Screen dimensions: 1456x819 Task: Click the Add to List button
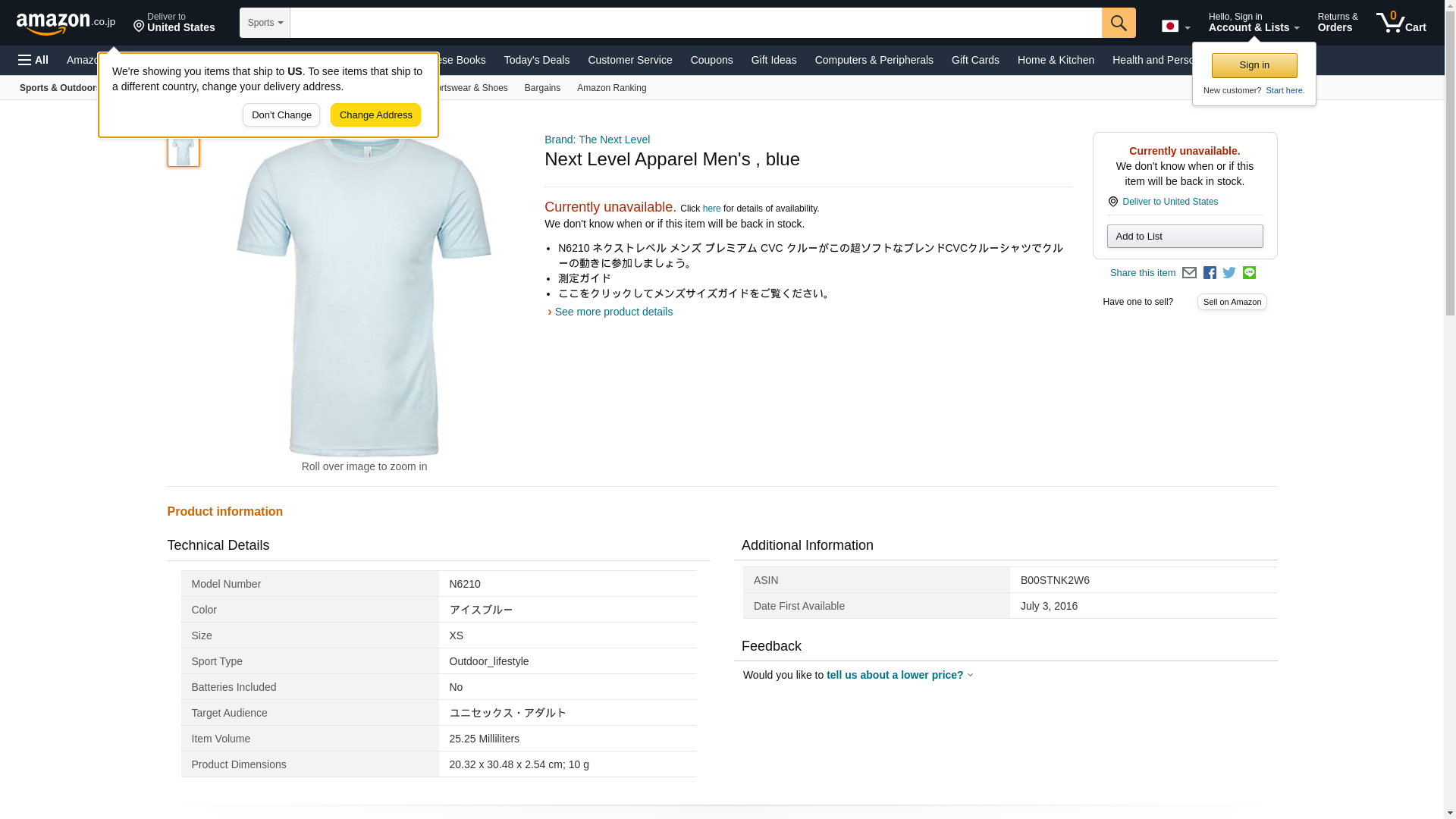tap(1184, 237)
